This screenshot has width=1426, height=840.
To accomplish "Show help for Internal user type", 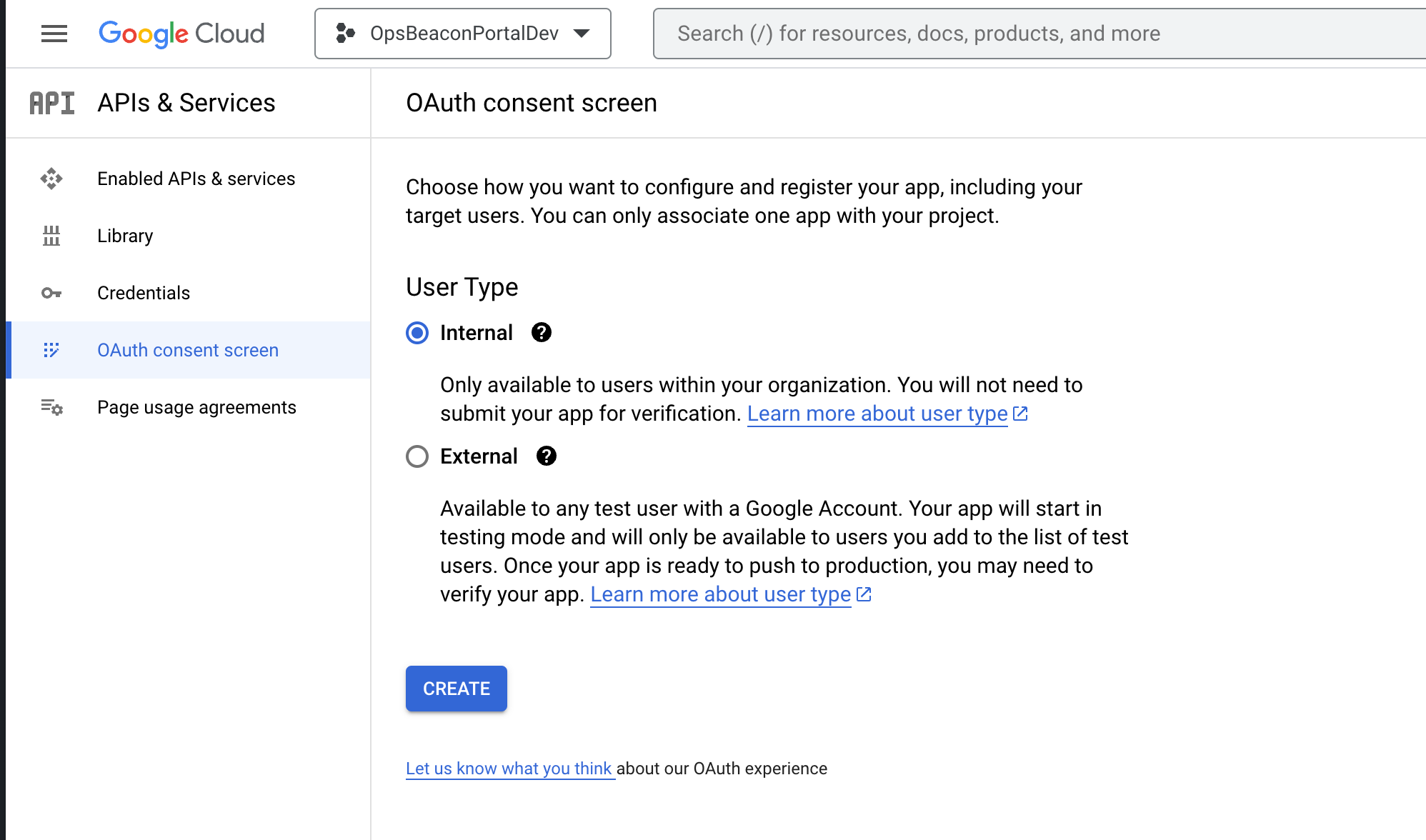I will tap(542, 332).
